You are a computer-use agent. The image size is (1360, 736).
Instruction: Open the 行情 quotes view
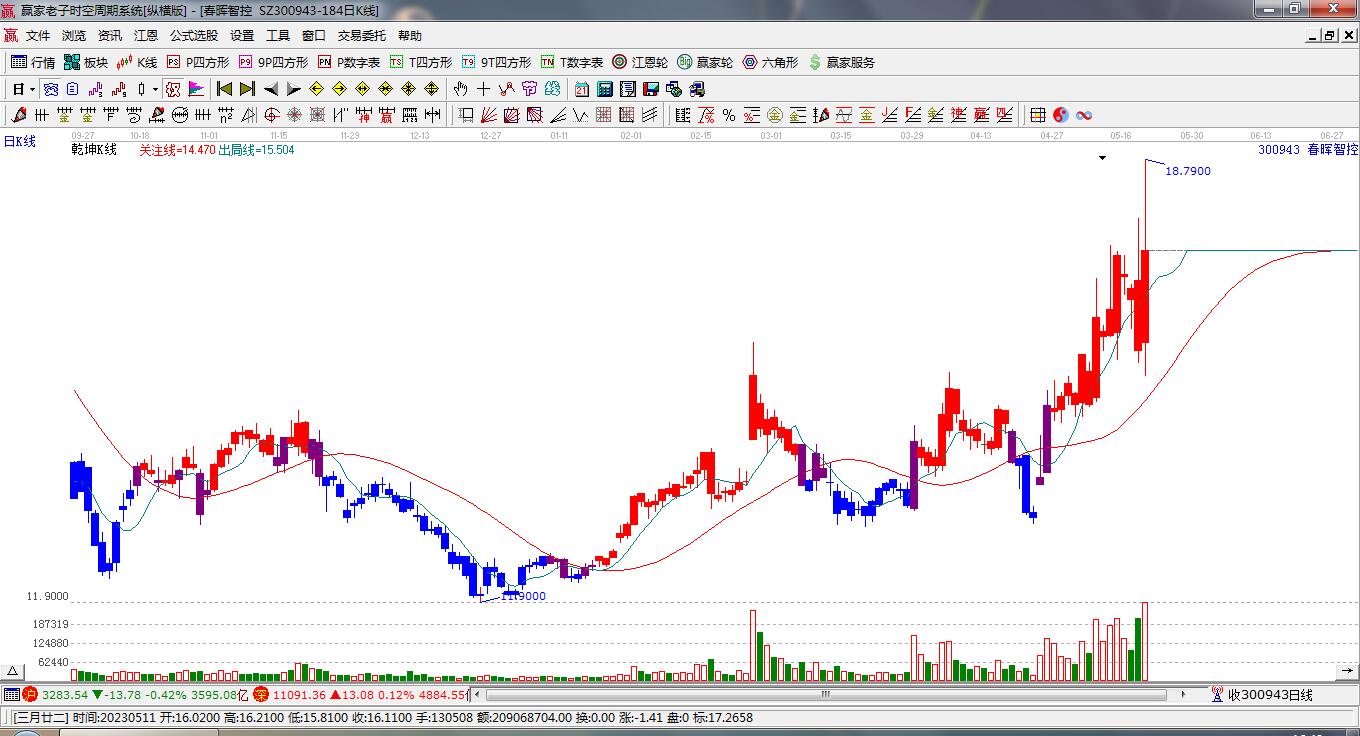coord(33,62)
